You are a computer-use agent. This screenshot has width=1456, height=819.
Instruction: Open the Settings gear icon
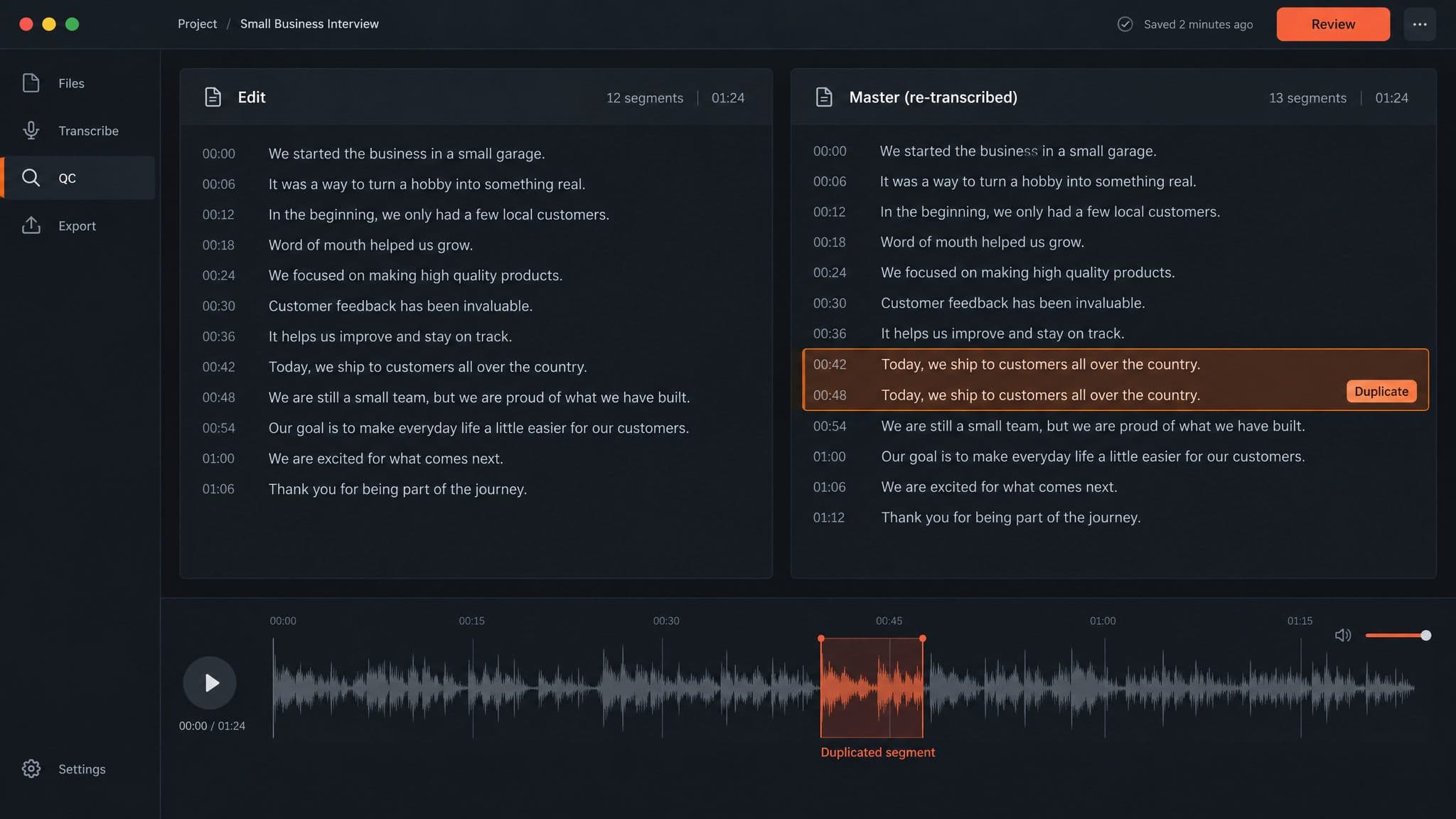pos(31,769)
